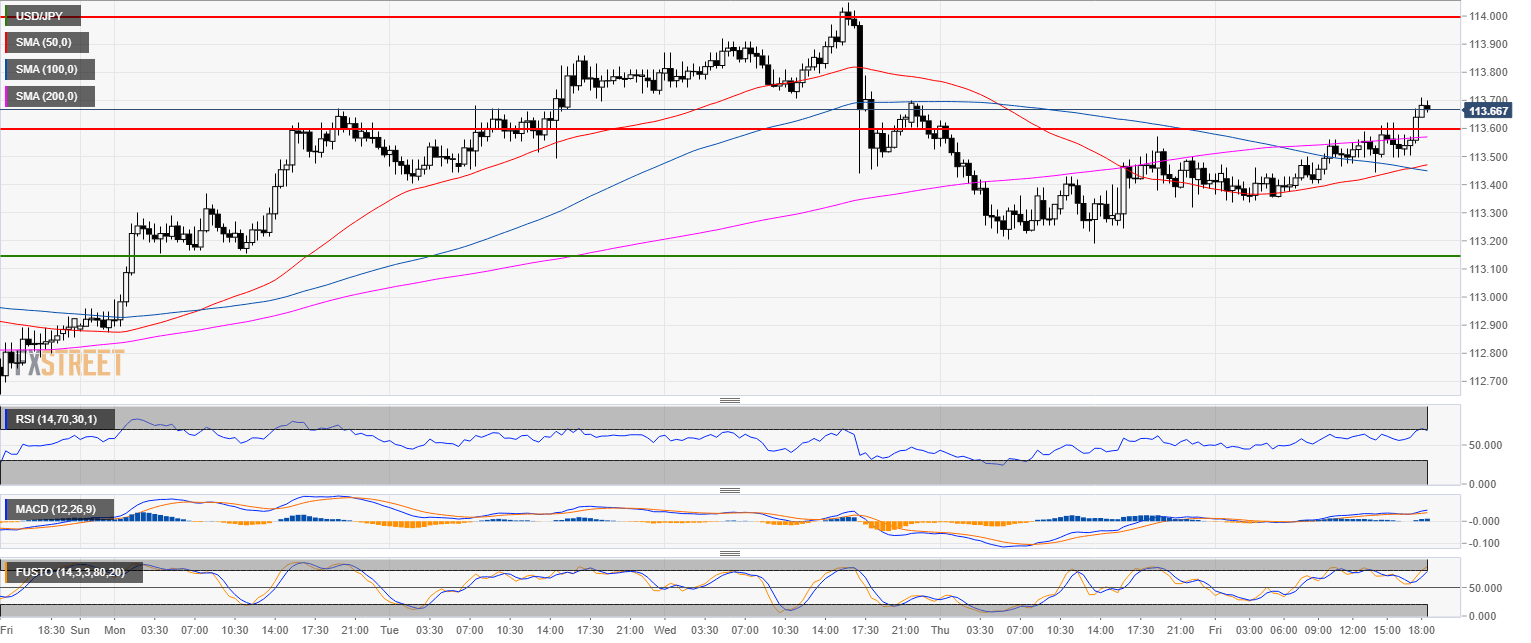Grab the resize grip above the RSI panel

[x=730, y=400]
